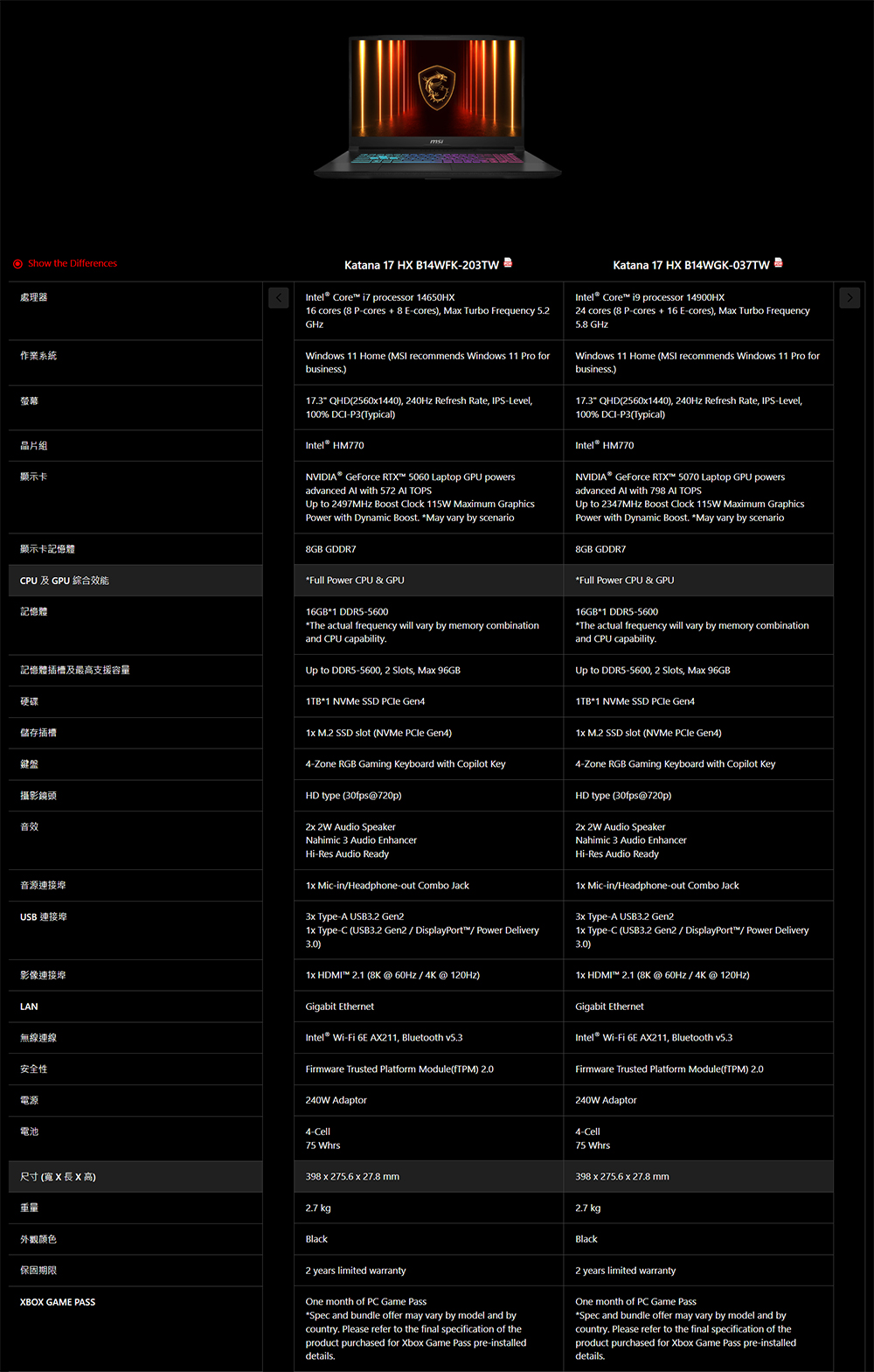Click the GeForce RTX 5060 Laptop GPU cell

point(420,497)
